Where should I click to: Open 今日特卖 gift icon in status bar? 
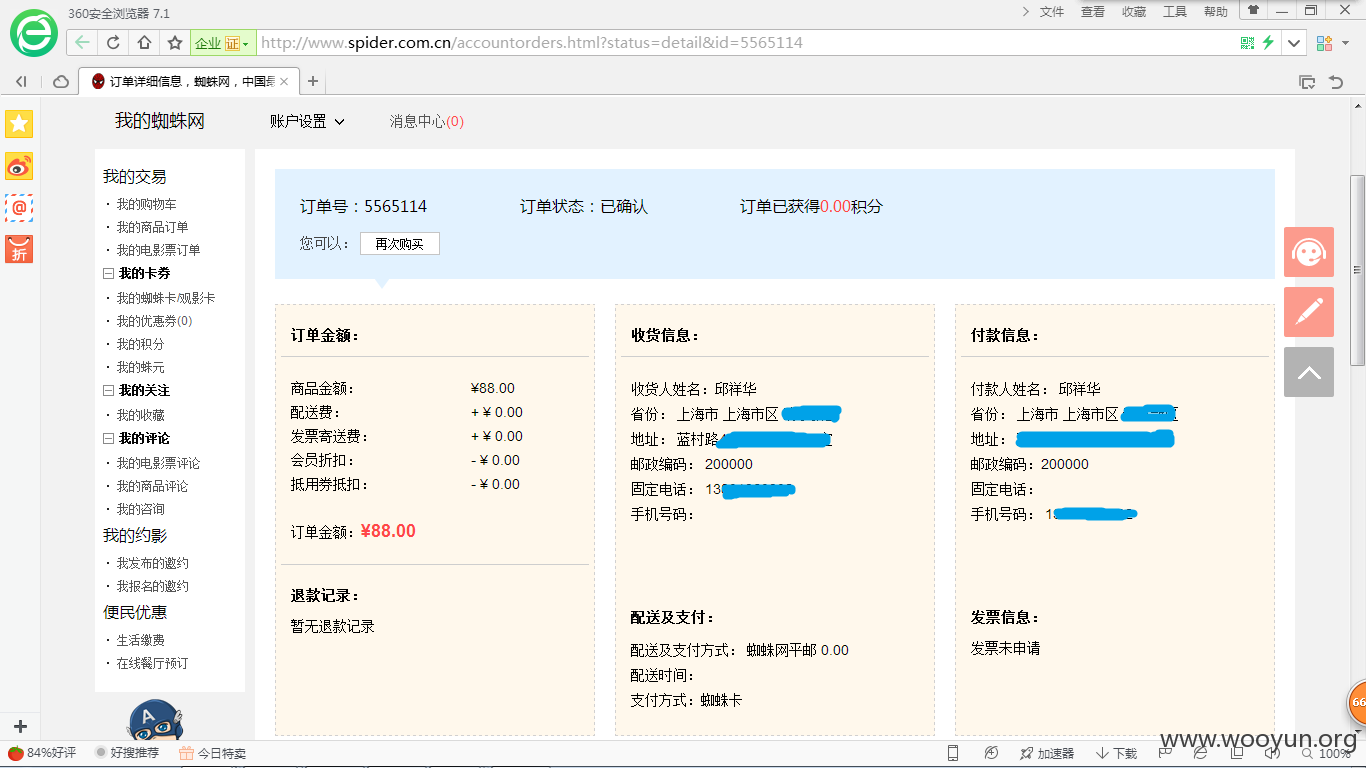tap(212, 753)
